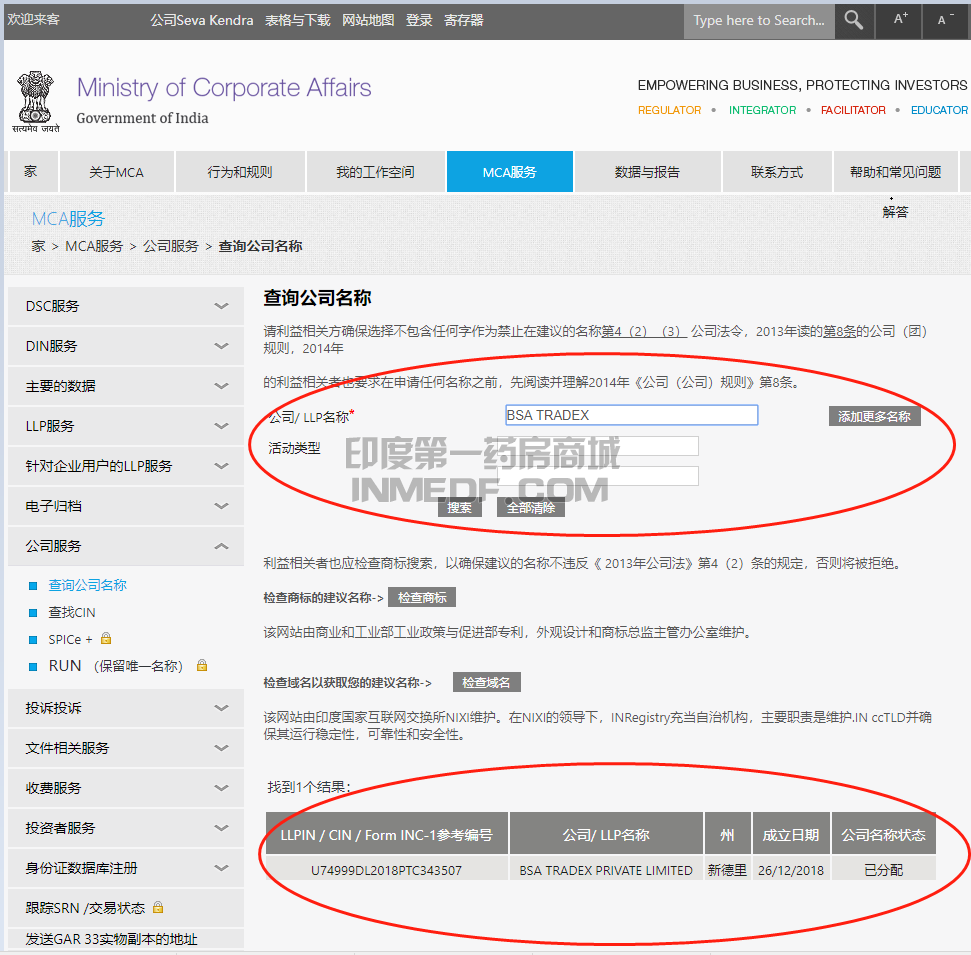Click inside the 公司/LLP名称 input field
Image resolution: width=971 pixels, height=955 pixels.
click(631, 414)
